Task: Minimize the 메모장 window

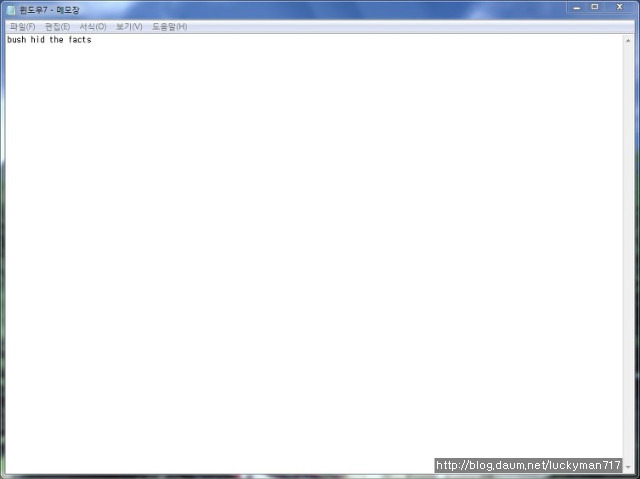Action: point(577,7)
